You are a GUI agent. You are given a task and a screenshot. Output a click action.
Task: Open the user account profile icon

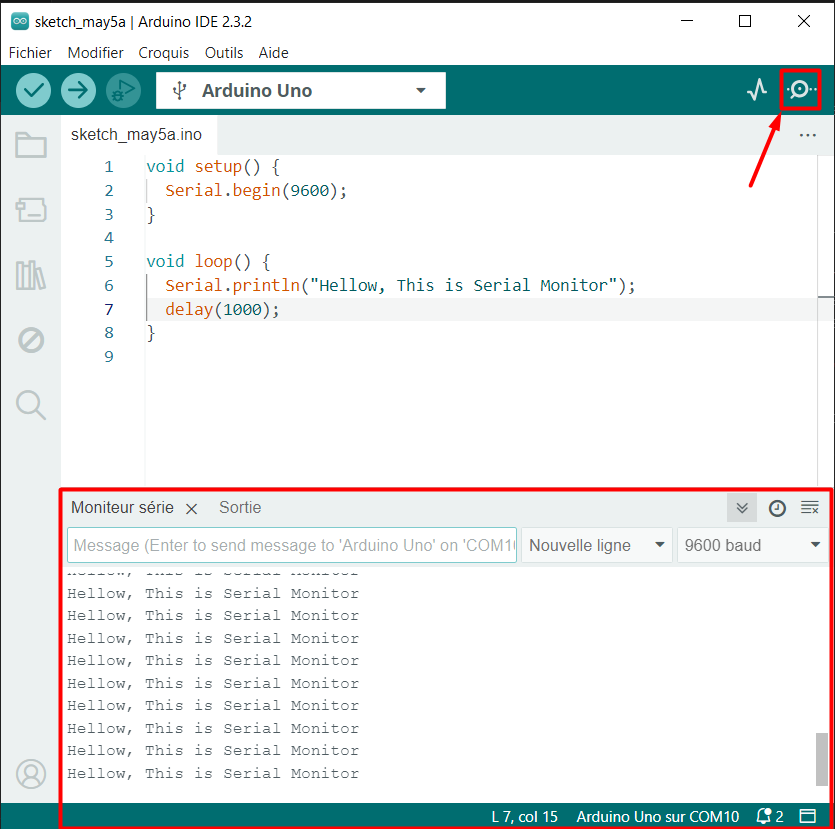click(31, 774)
